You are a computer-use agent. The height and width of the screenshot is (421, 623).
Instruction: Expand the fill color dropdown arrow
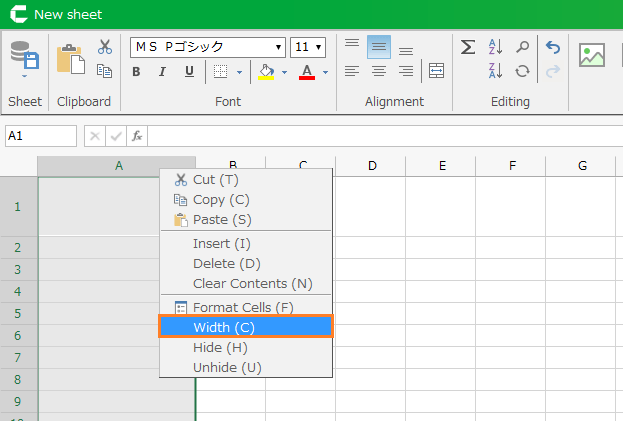[x=284, y=72]
